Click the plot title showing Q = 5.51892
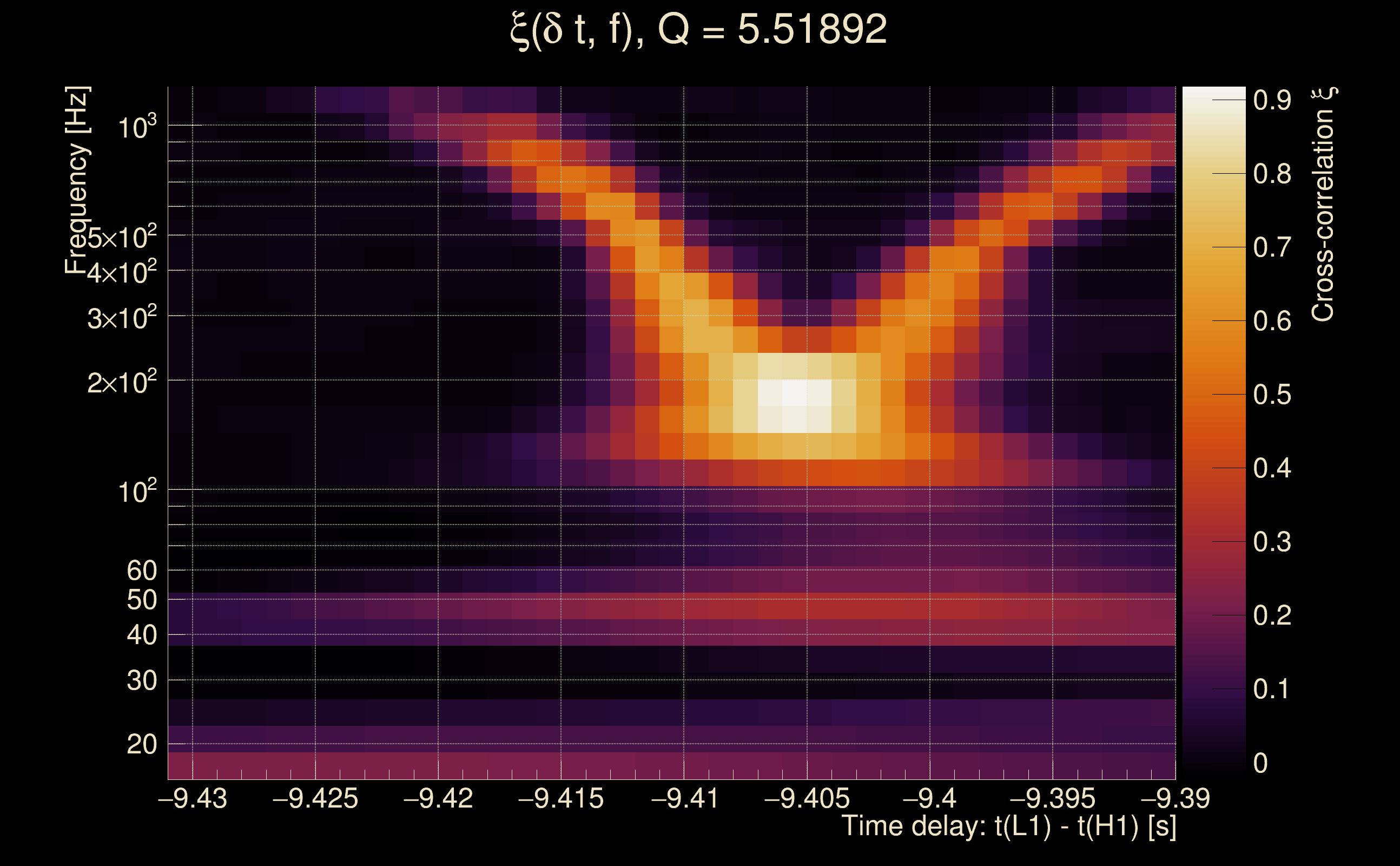The height and width of the screenshot is (866, 1400). [x=698, y=30]
